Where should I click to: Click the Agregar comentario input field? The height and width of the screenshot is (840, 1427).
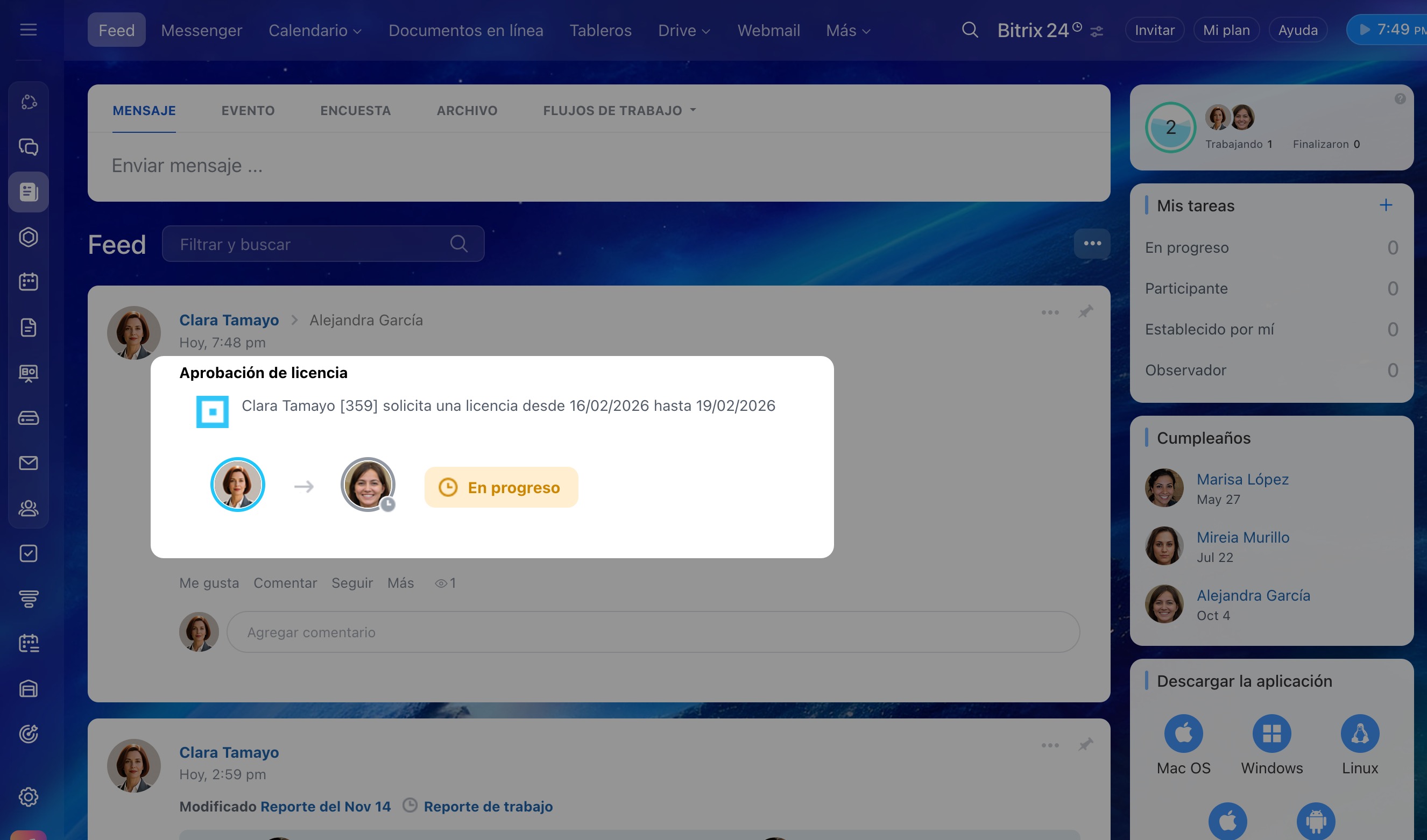(x=652, y=632)
